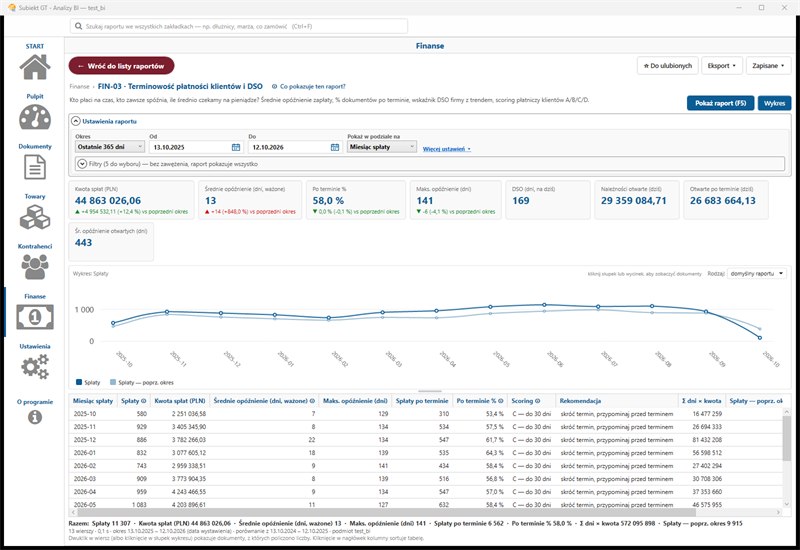Sort by Kwota spłat (PLN) column header
800x550 pixels.
(x=180, y=401)
